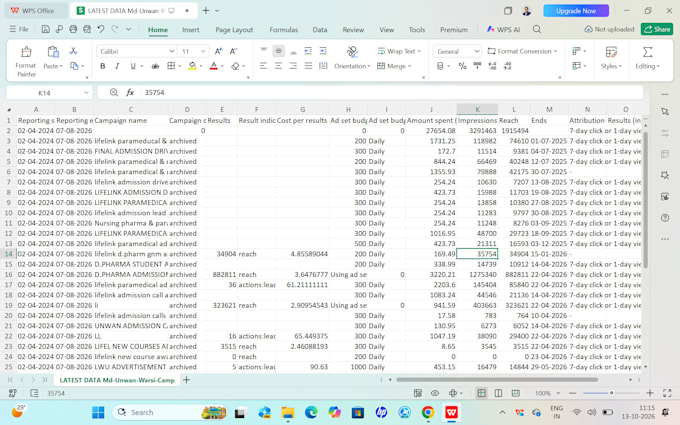Image resolution: width=680 pixels, height=425 pixels.
Task: Click the Cut scissors icon
Action: point(73,51)
